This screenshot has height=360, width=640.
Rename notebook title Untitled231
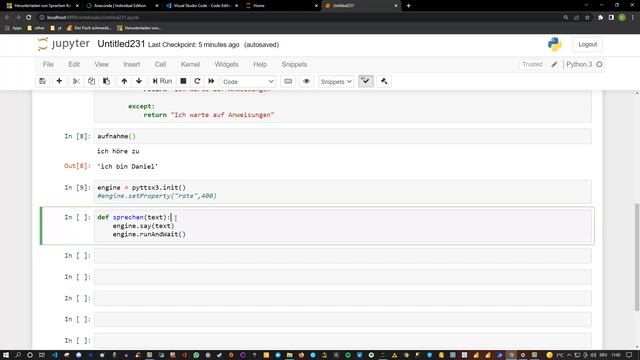[x=121, y=44]
